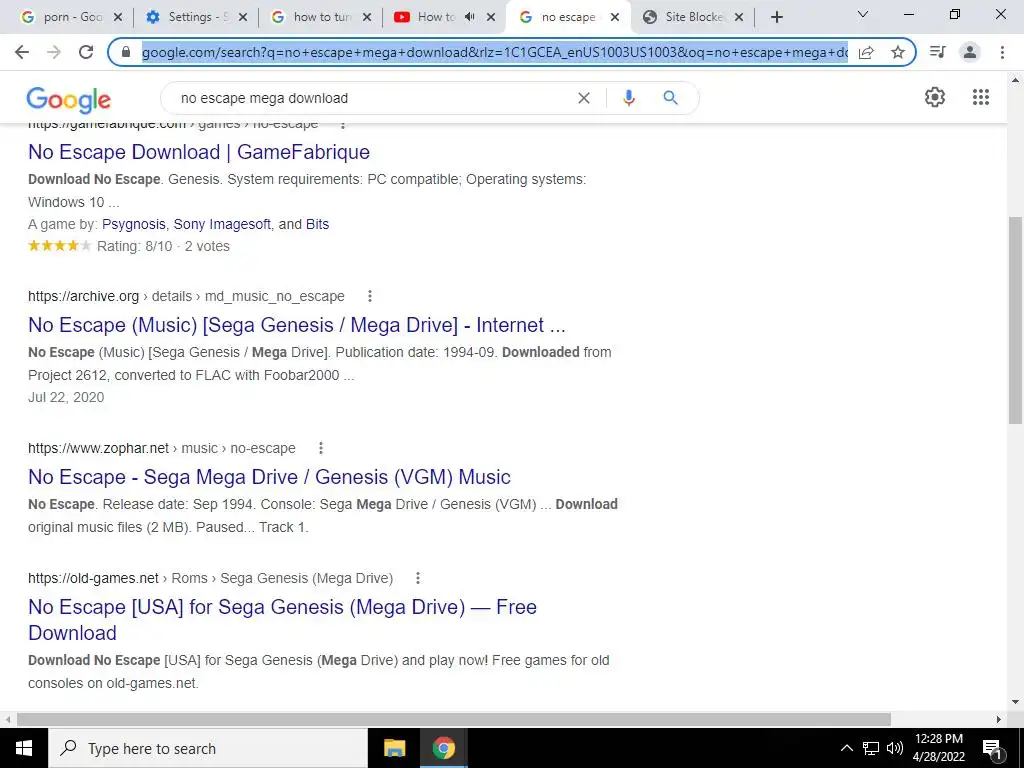Open File Explorer from the taskbar
The width and height of the screenshot is (1024, 768).
click(x=394, y=748)
